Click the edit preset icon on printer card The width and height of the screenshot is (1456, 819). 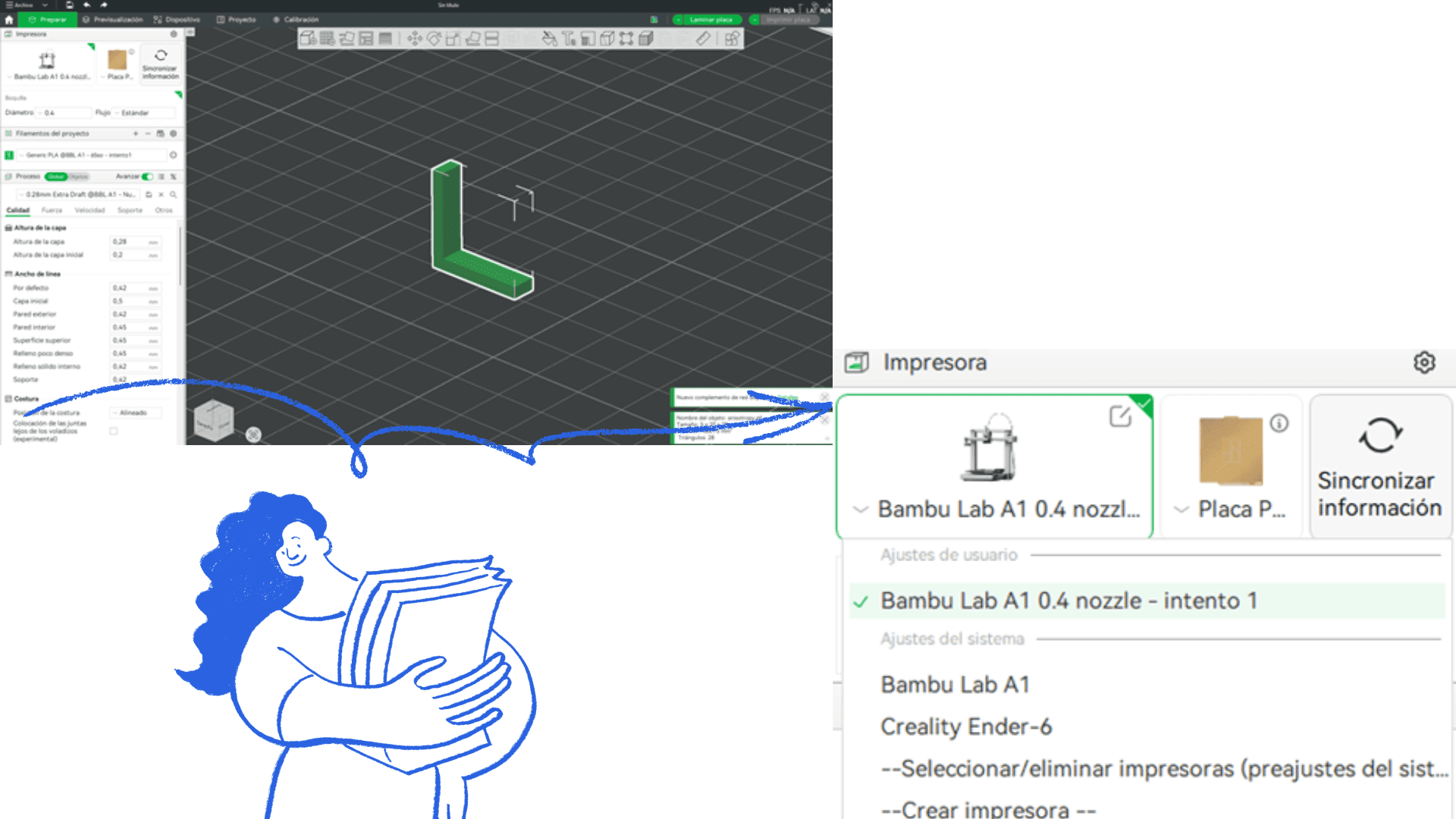click(x=1120, y=416)
